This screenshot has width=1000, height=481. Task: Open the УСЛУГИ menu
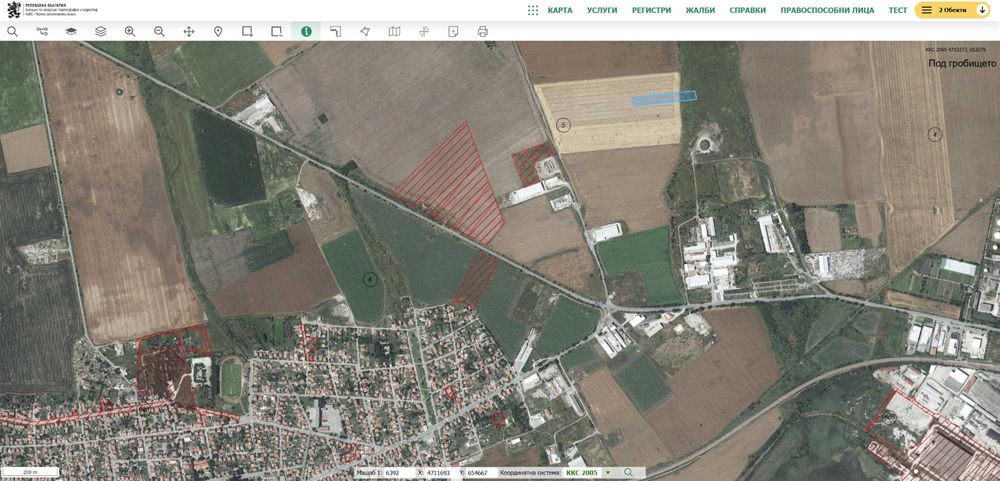602,10
